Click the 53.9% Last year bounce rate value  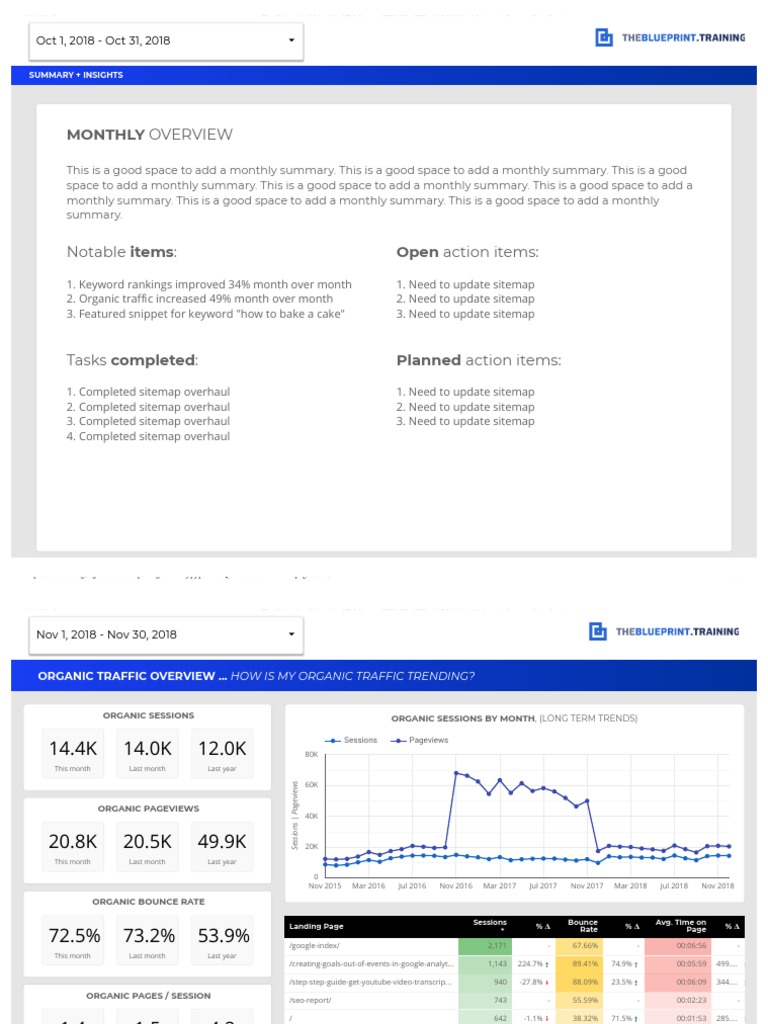tap(223, 935)
